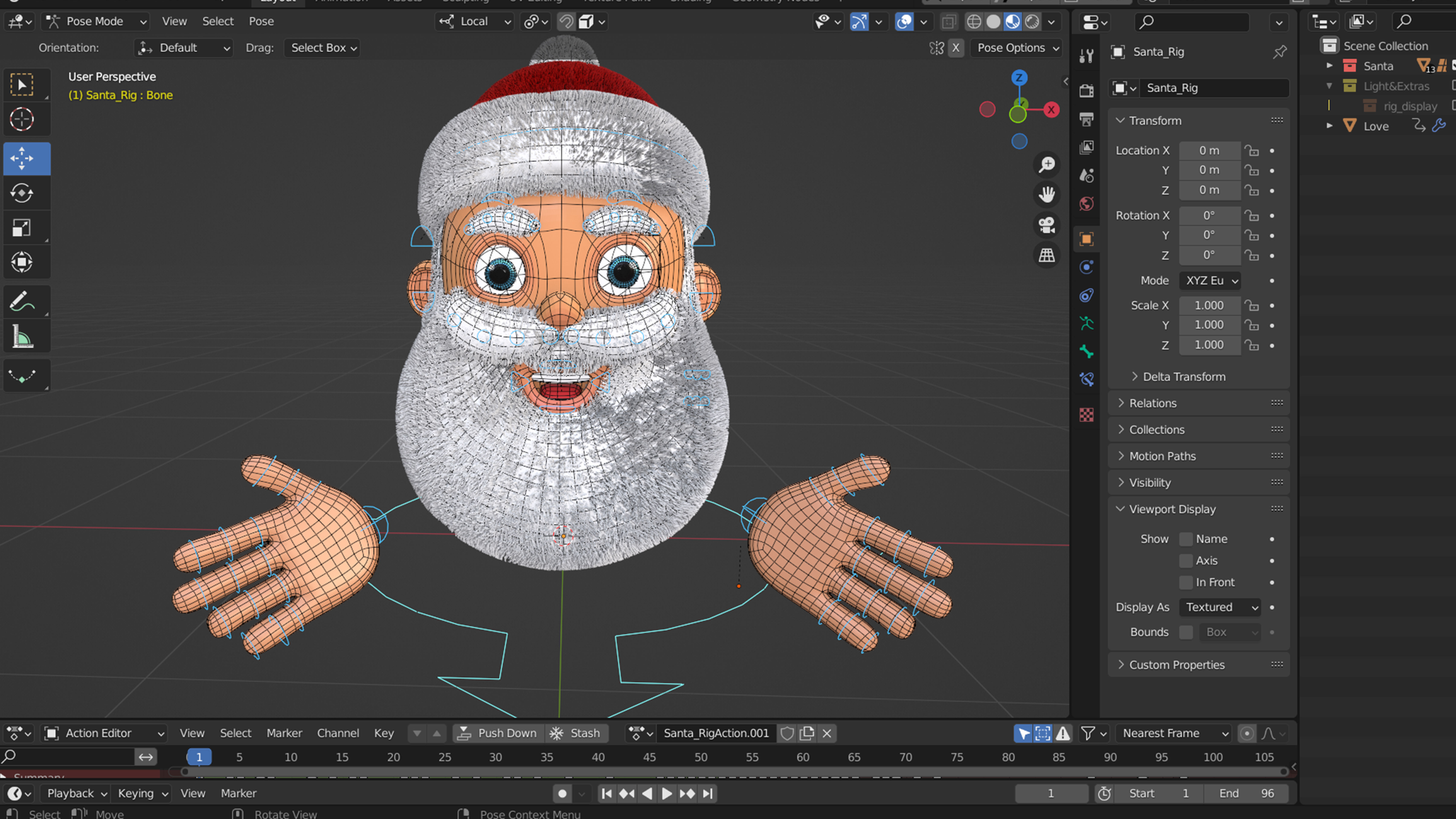Open Tool properties tab
The height and width of the screenshot is (819, 1456).
point(1086,55)
